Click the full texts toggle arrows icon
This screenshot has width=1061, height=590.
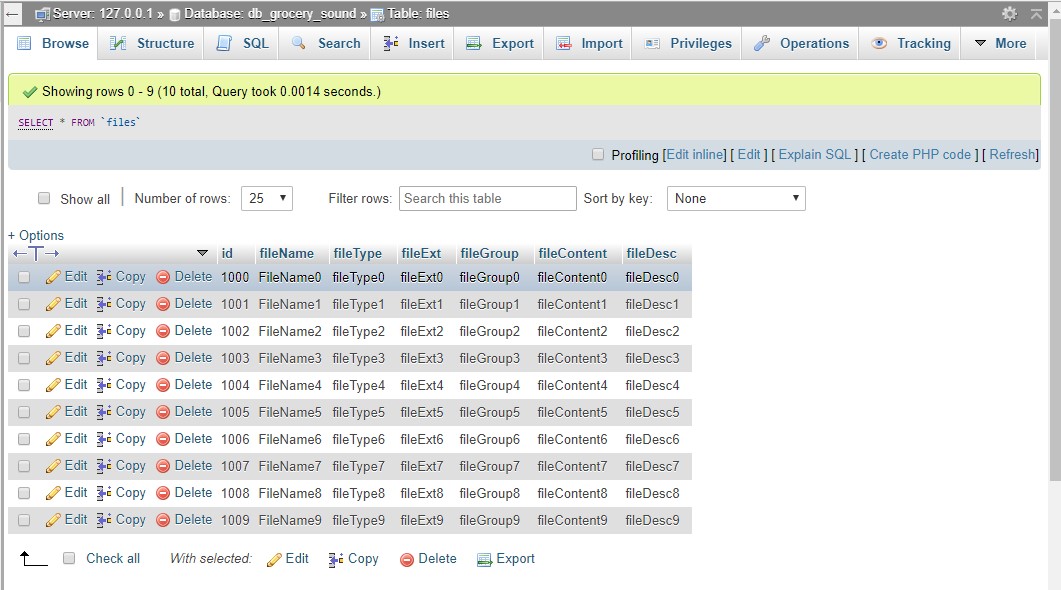pos(36,254)
